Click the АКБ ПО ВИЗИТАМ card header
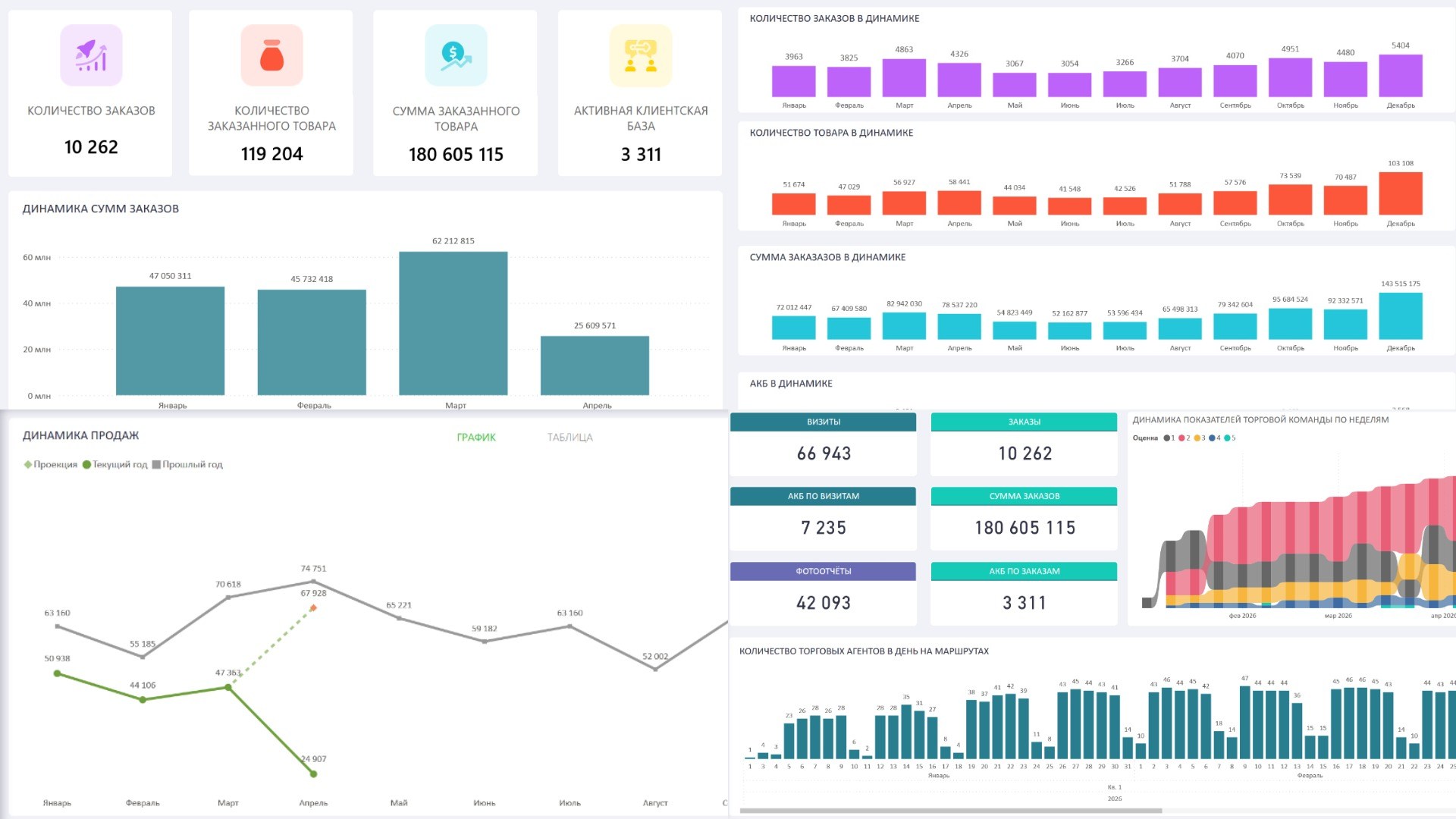The width and height of the screenshot is (1456, 819). click(x=823, y=497)
